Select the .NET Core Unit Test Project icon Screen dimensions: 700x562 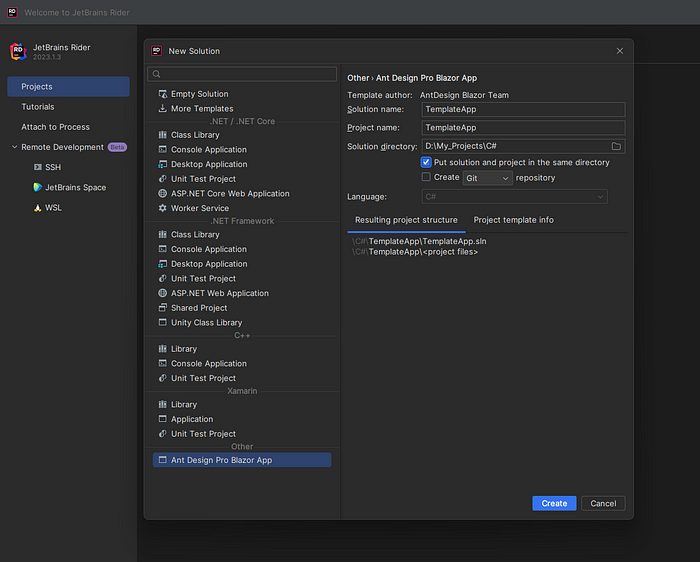[x=162, y=179]
